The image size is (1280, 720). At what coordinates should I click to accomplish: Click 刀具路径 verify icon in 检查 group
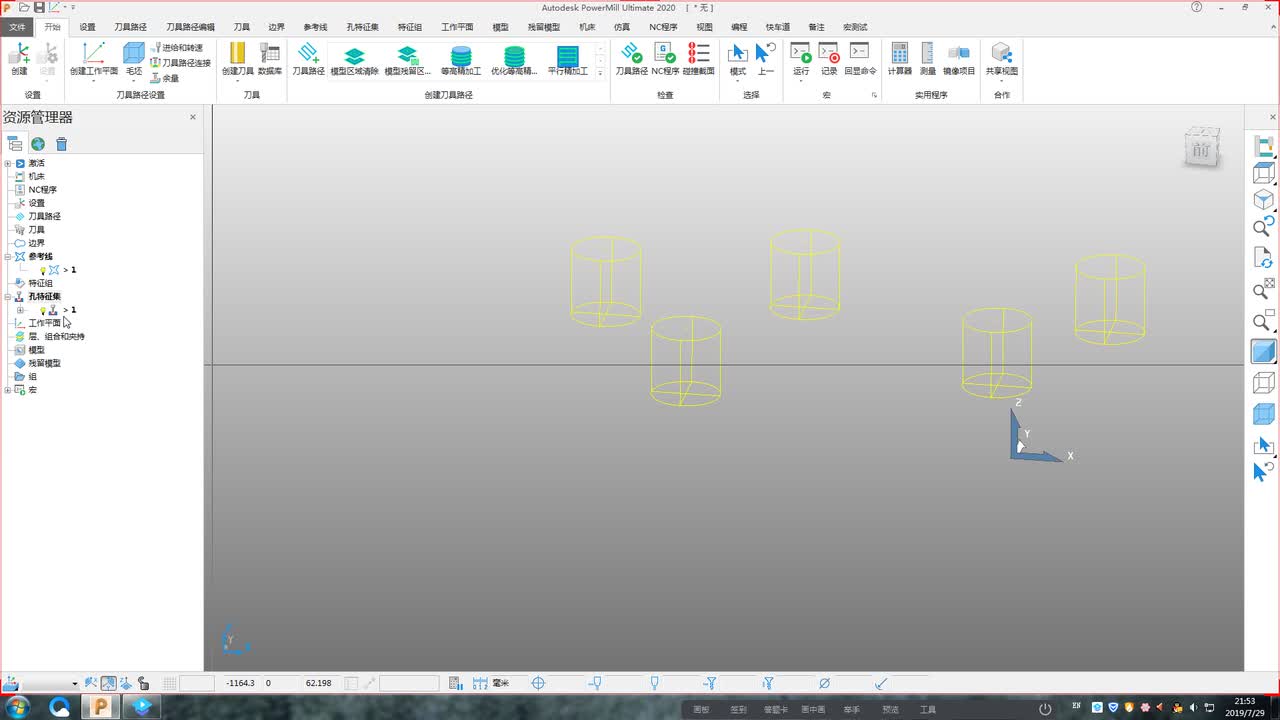pos(631,59)
